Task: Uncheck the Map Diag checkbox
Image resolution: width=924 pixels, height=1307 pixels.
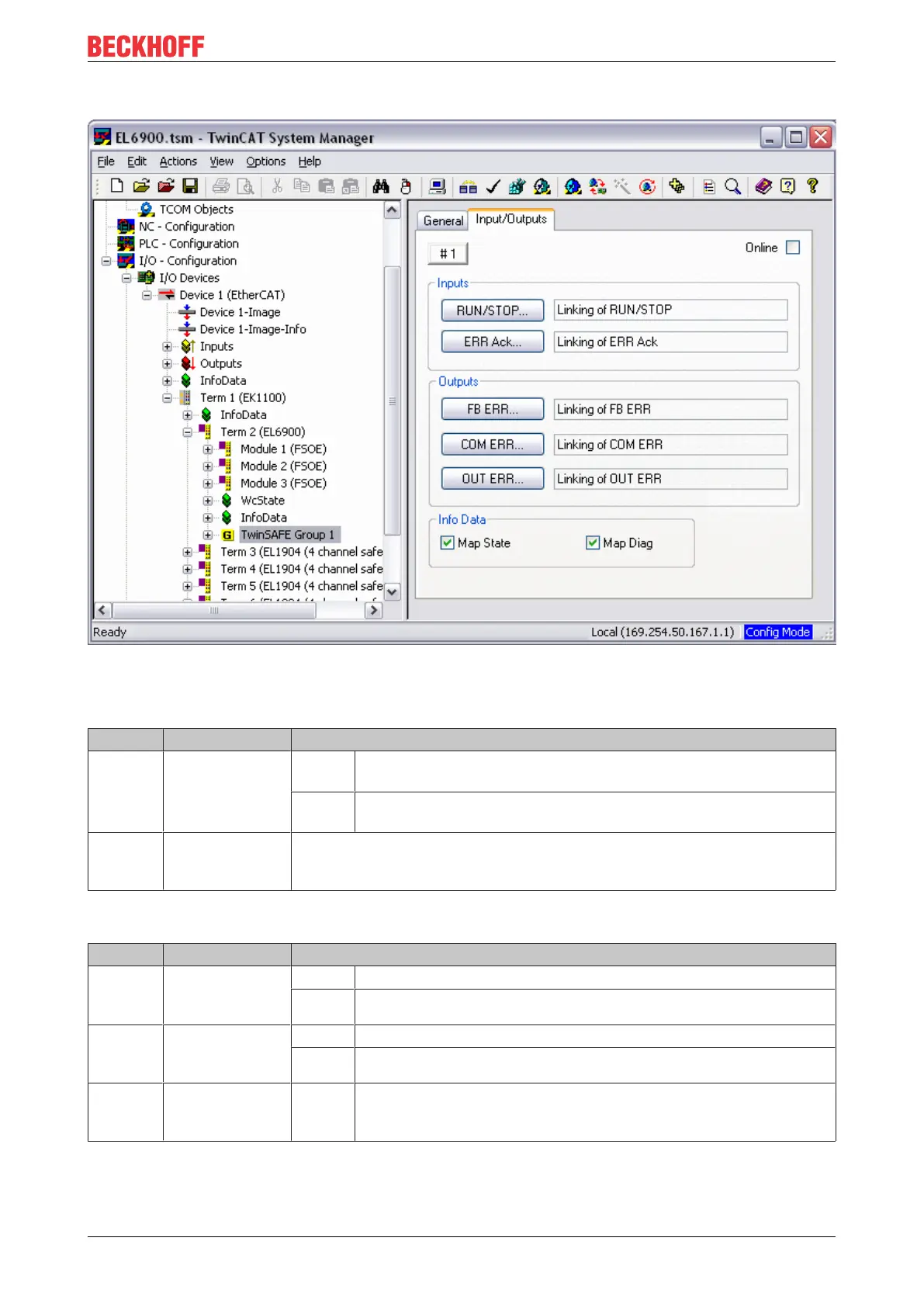Action: click(x=593, y=543)
